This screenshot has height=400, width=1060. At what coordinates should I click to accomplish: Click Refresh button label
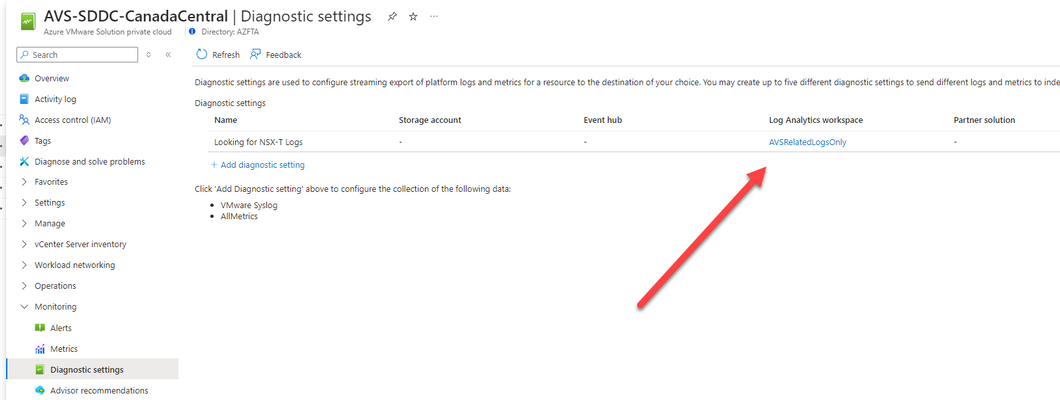226,55
